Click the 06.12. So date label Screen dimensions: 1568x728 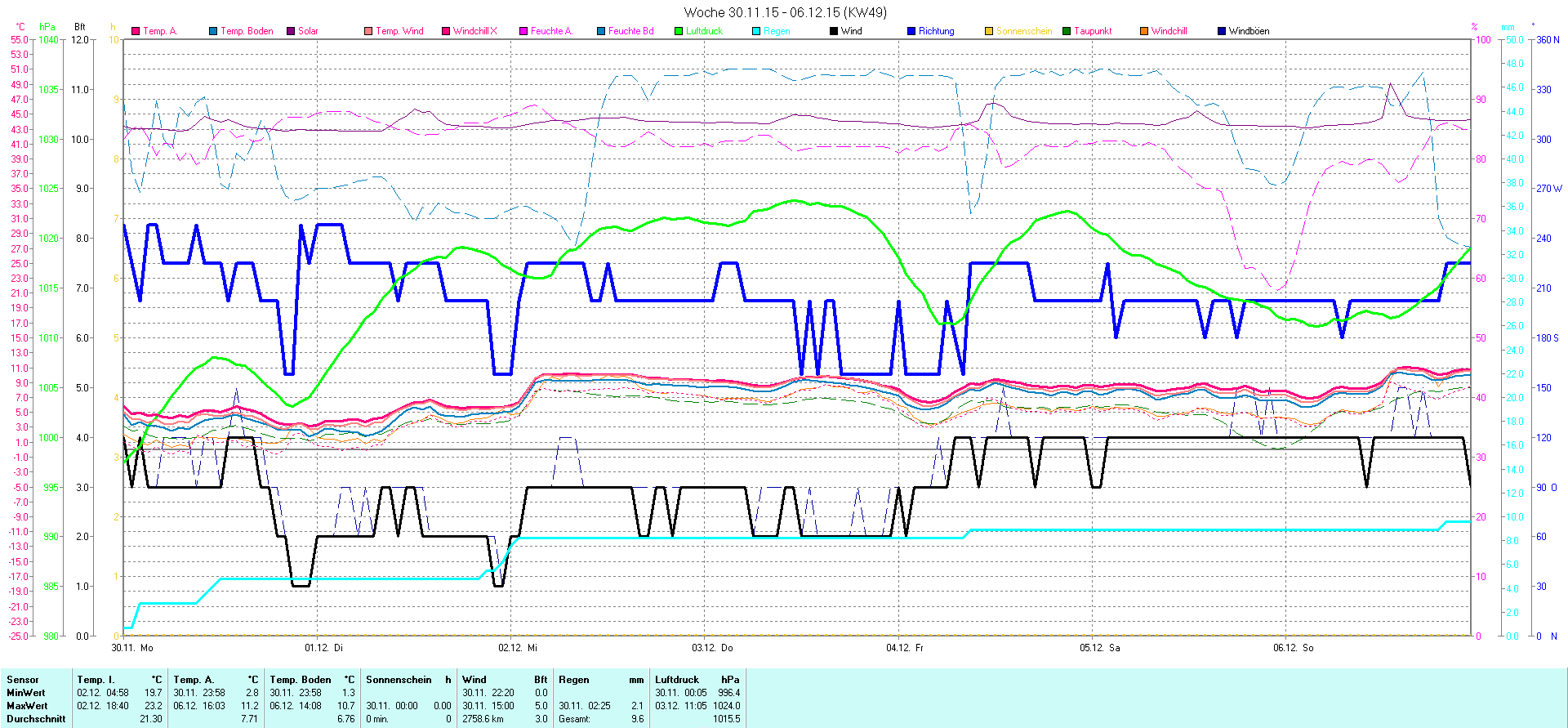click(x=1293, y=648)
